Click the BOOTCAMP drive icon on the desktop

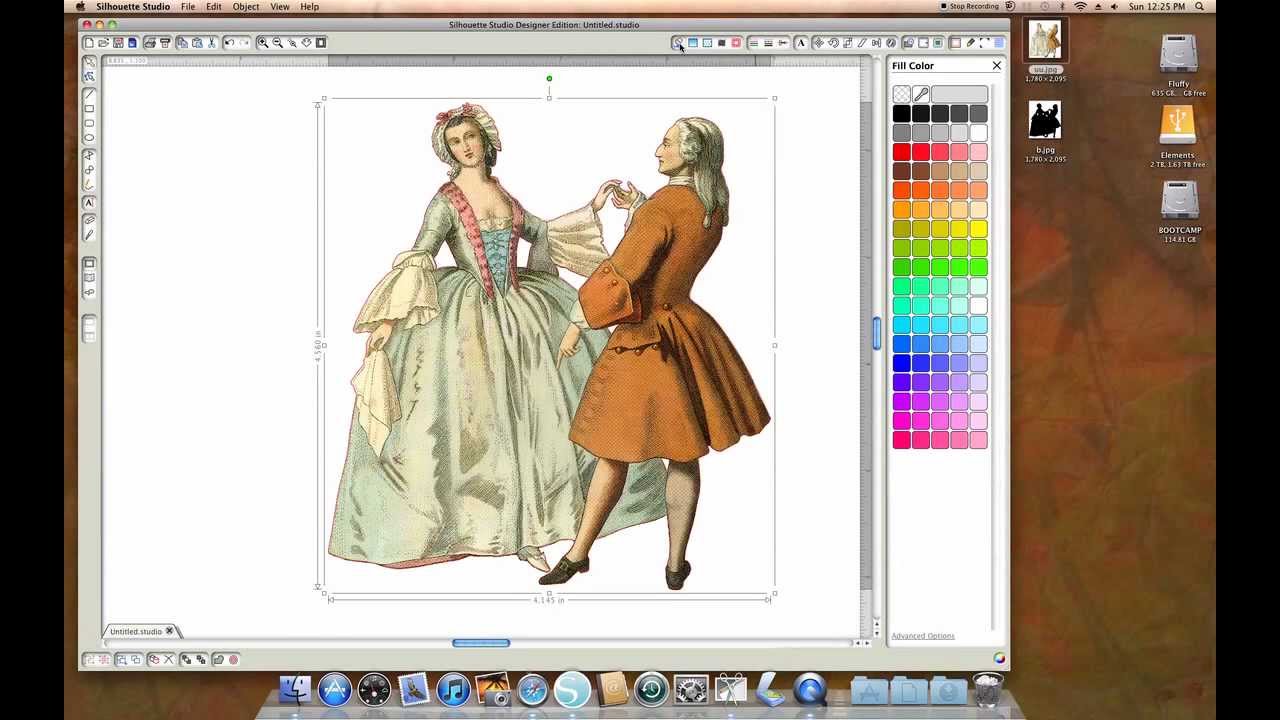tap(1179, 202)
